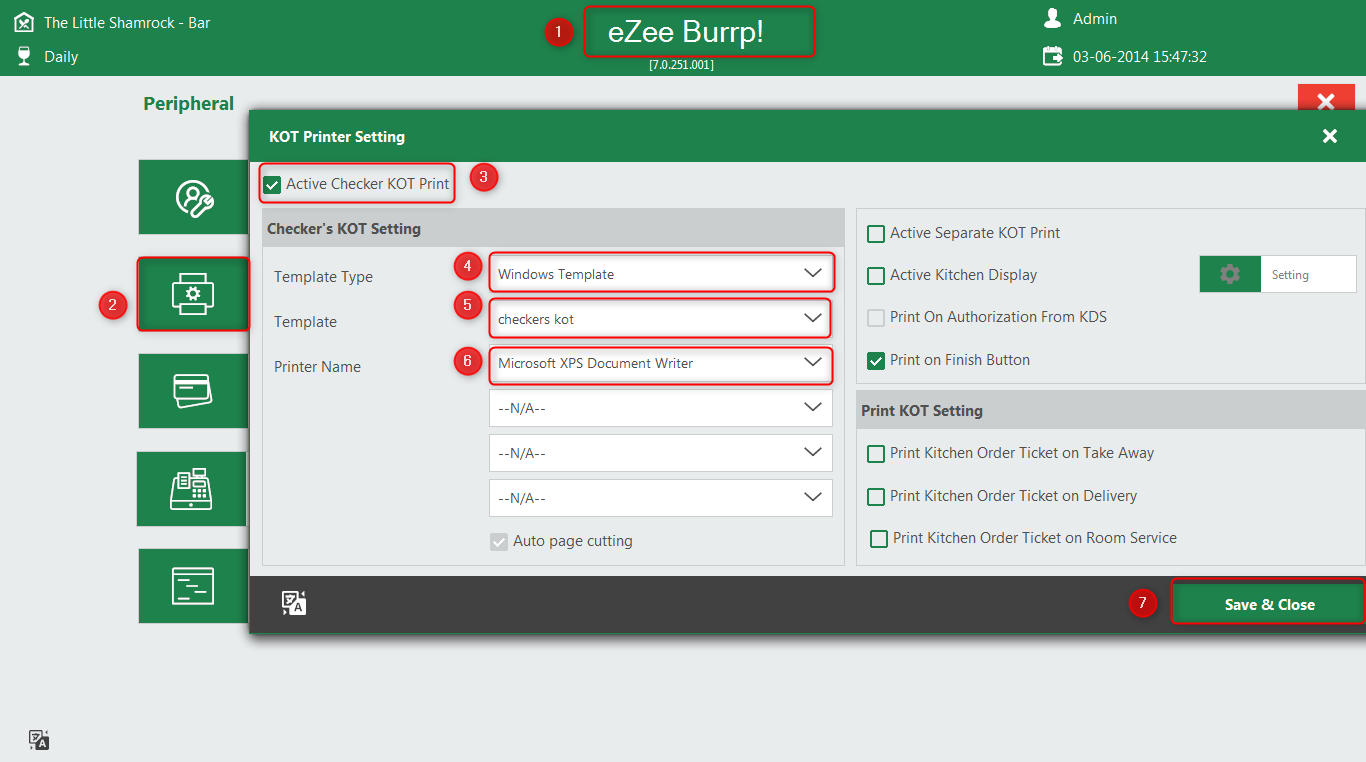1366x762 pixels.
Task: Click the Admin user icon
Action: pyautogui.click(x=1052, y=18)
